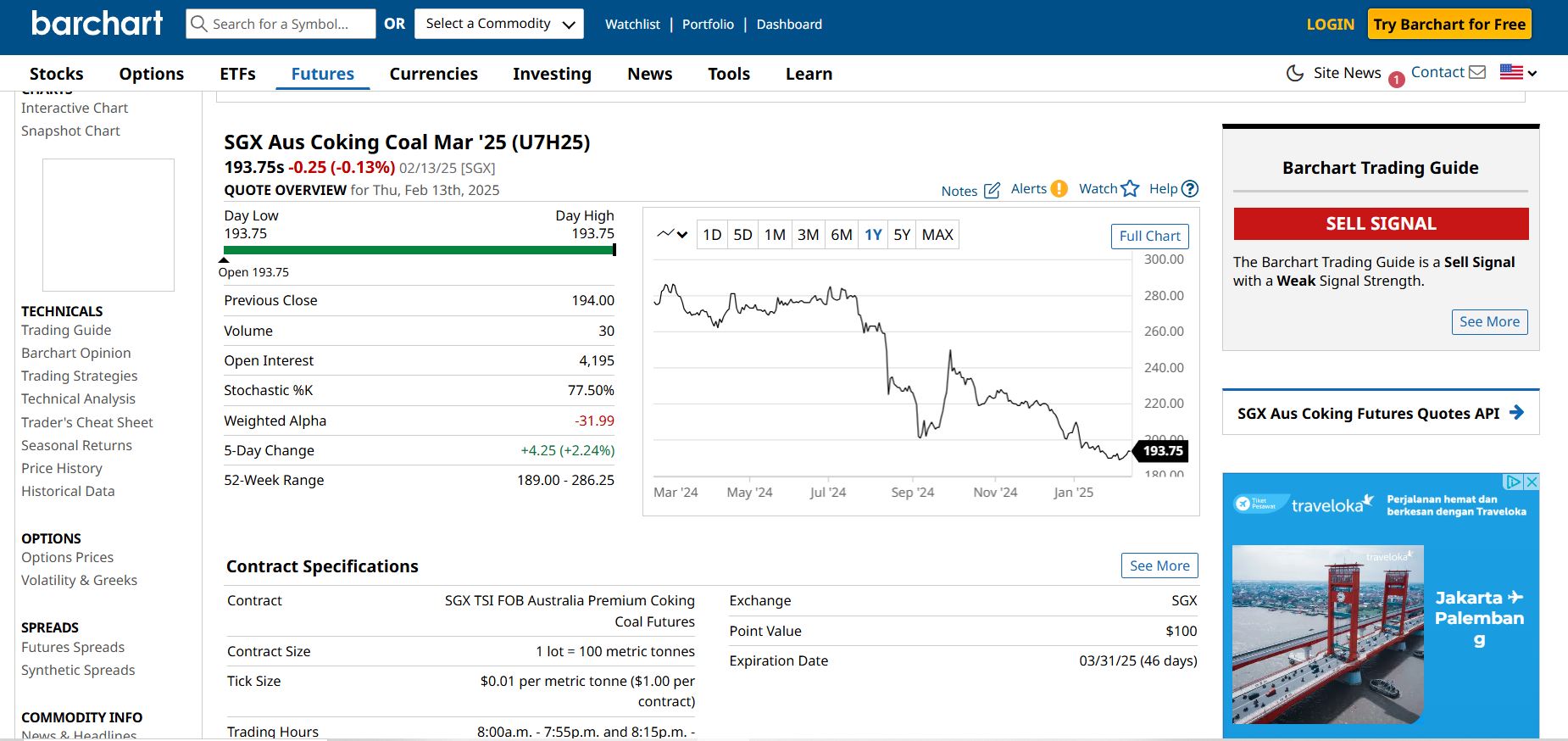Open the US flag region selector
This screenshot has height=741, width=1568.
coord(1518,72)
